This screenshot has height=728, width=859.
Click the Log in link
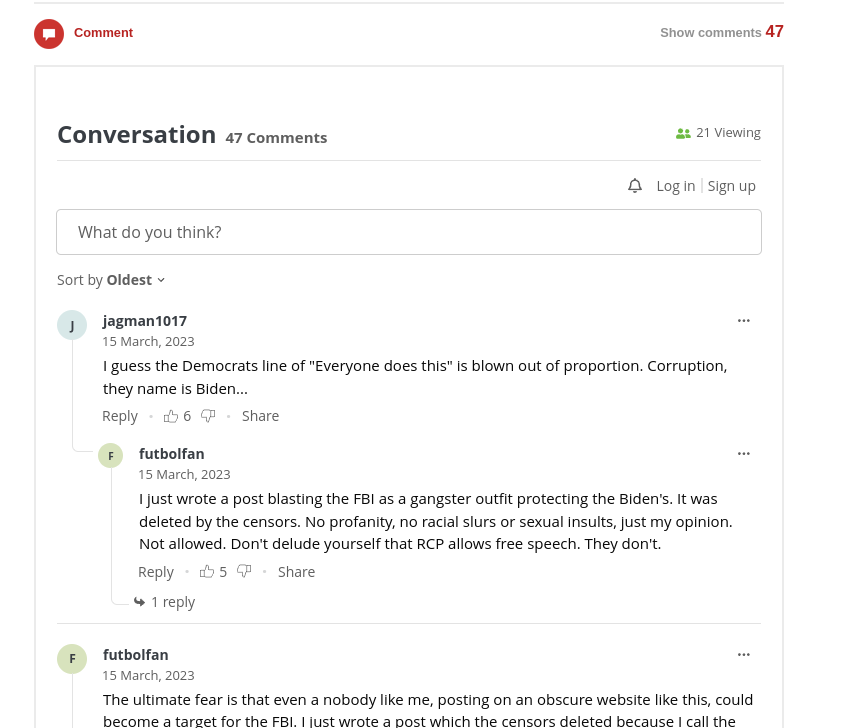tap(675, 186)
